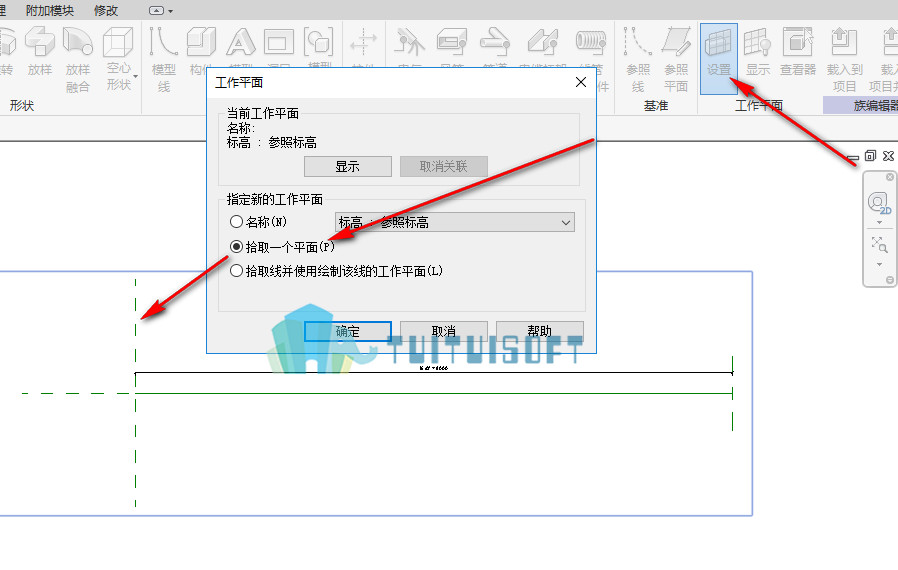
Task: Select the 参照平面 (Reference Plane) tool
Action: coord(676,59)
